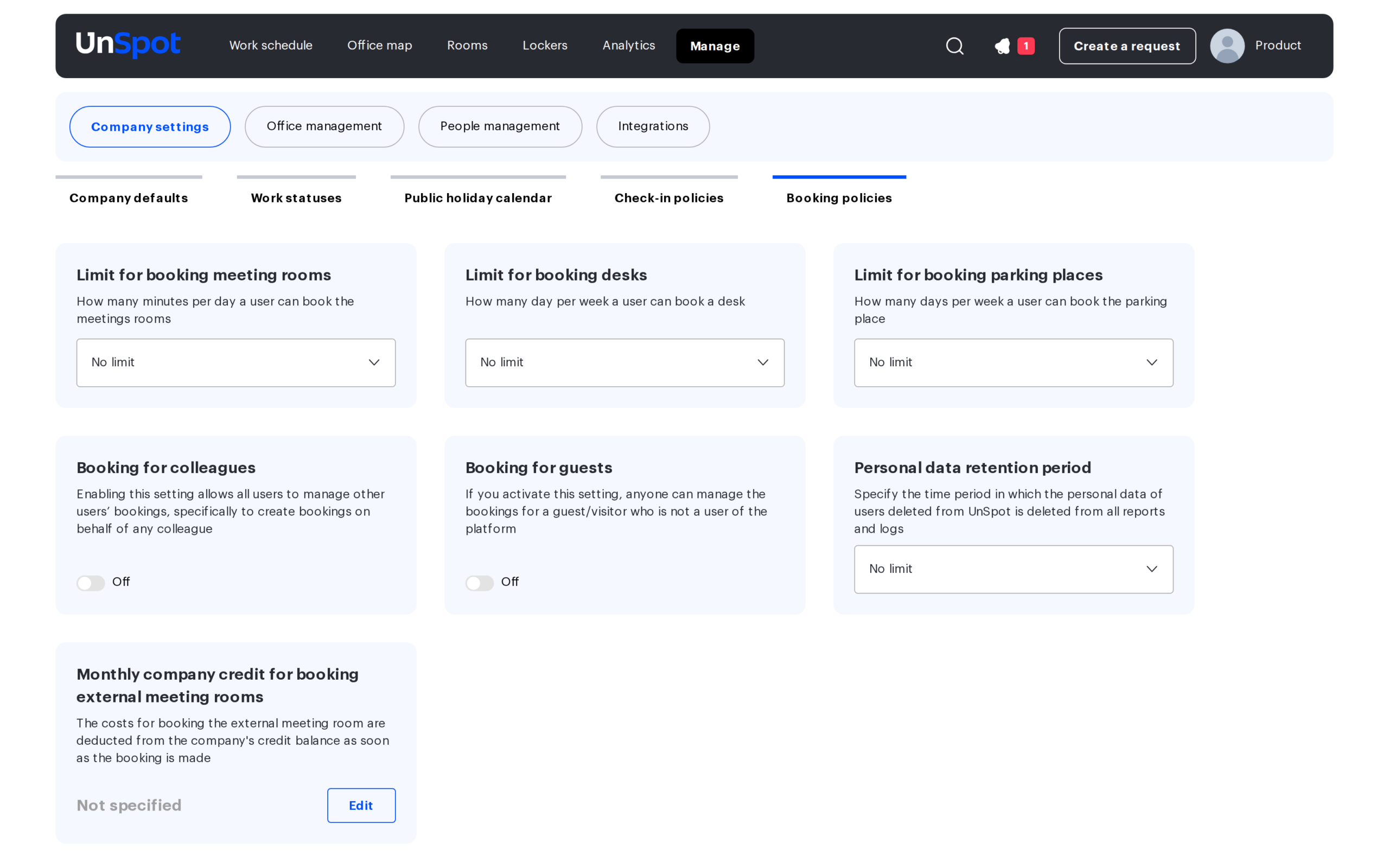Select Company settings pill

pos(150,126)
